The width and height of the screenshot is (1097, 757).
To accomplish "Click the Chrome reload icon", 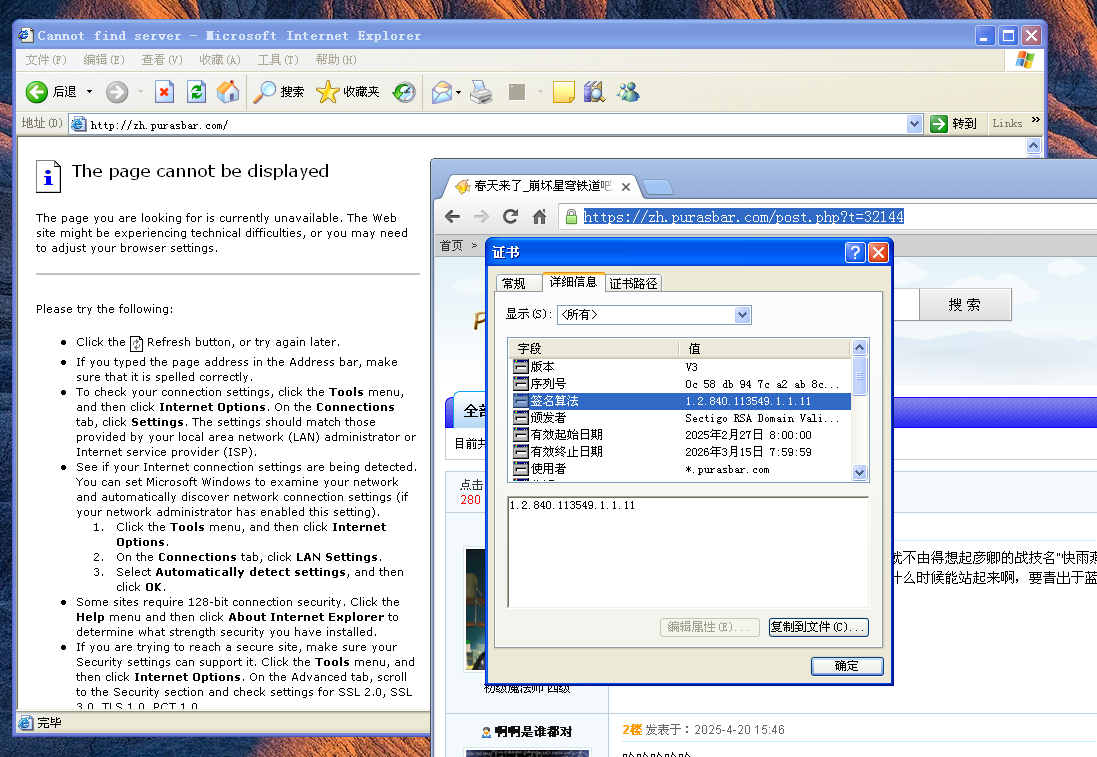I will click(511, 217).
